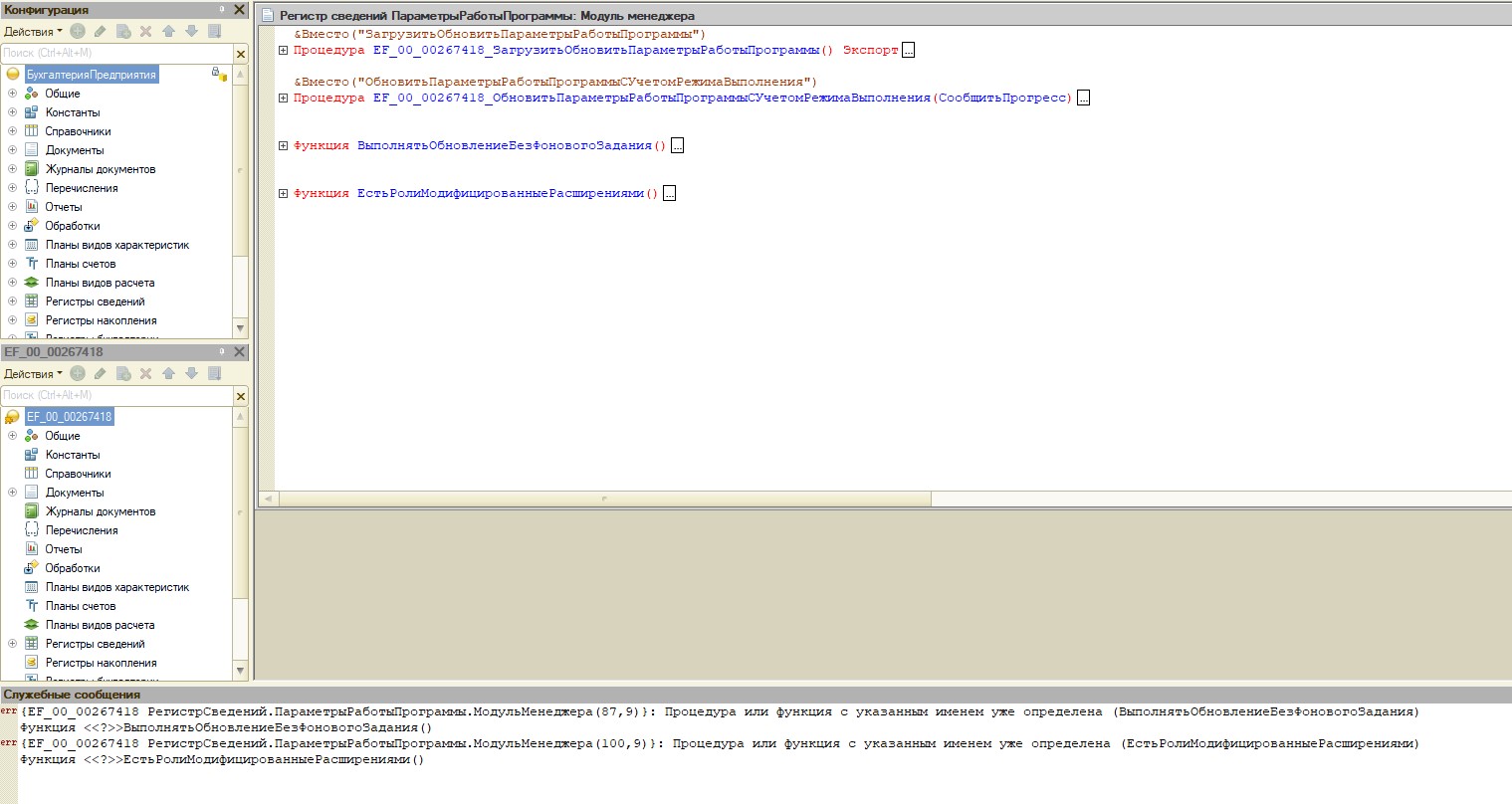Click the edit pencil icon in EF_00_00267418 panel
Image resolution: width=1512 pixels, height=804 pixels.
pyautogui.click(x=100, y=374)
